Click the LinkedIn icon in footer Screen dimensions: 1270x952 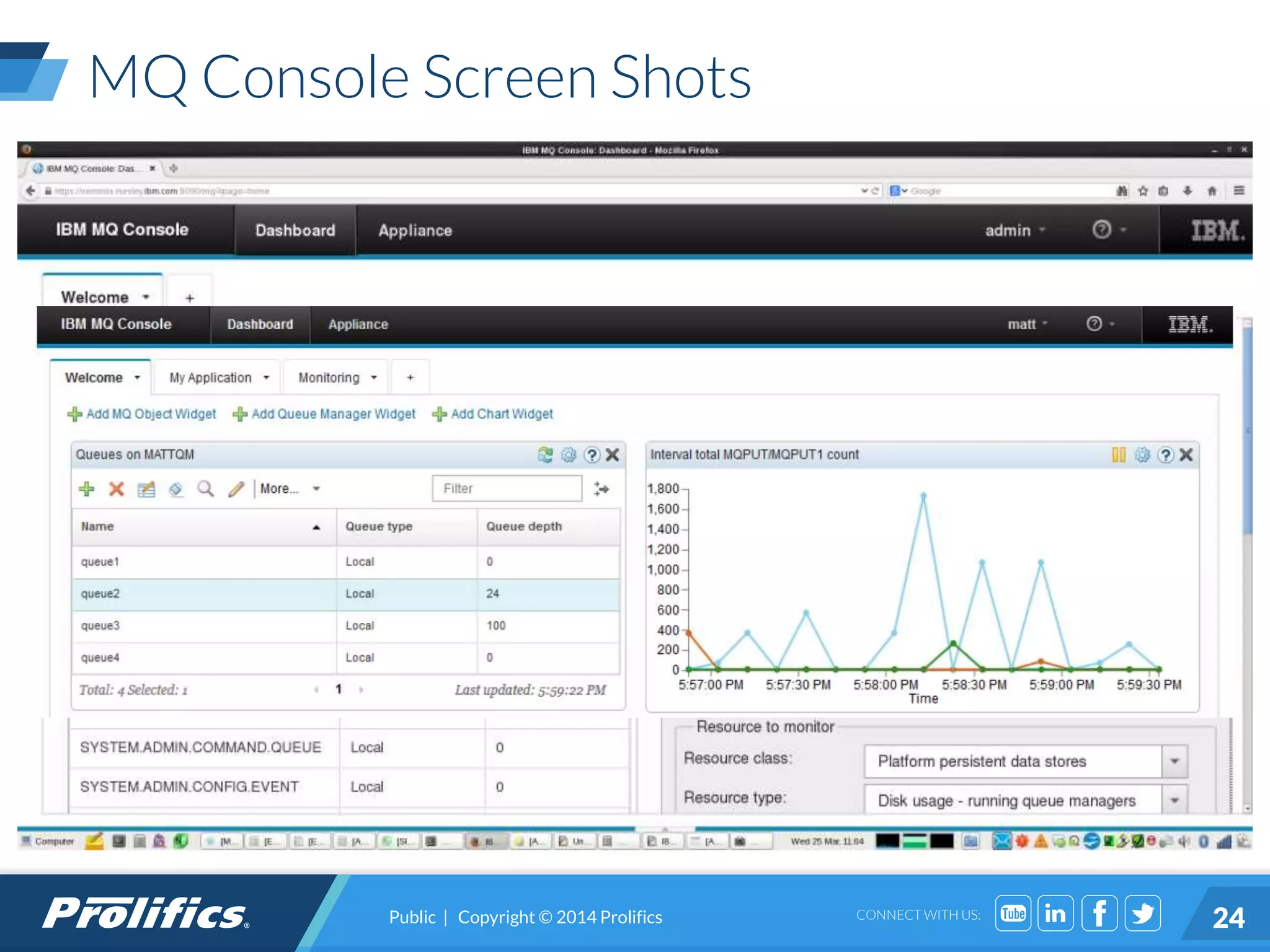point(1055,913)
